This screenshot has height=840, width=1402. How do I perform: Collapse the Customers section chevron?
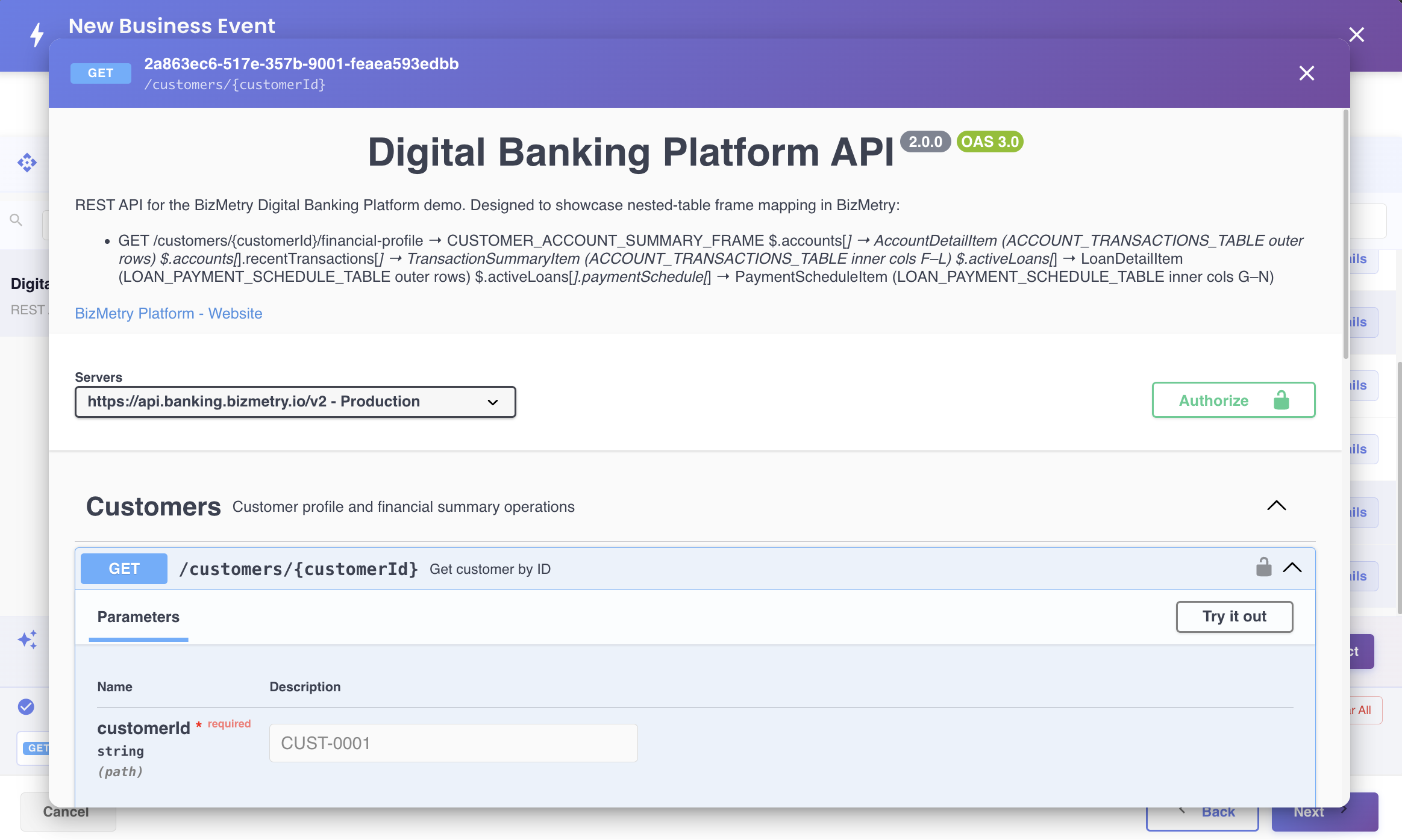tap(1276, 506)
